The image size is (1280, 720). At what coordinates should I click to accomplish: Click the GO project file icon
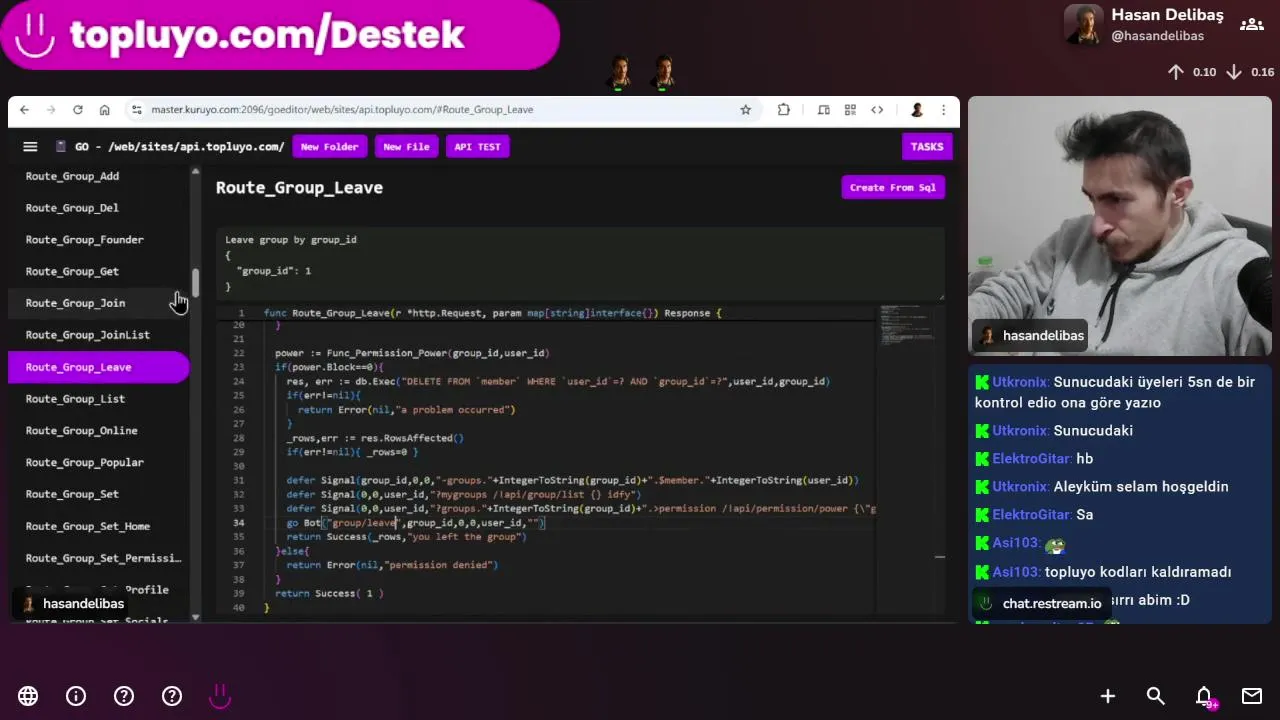point(61,147)
